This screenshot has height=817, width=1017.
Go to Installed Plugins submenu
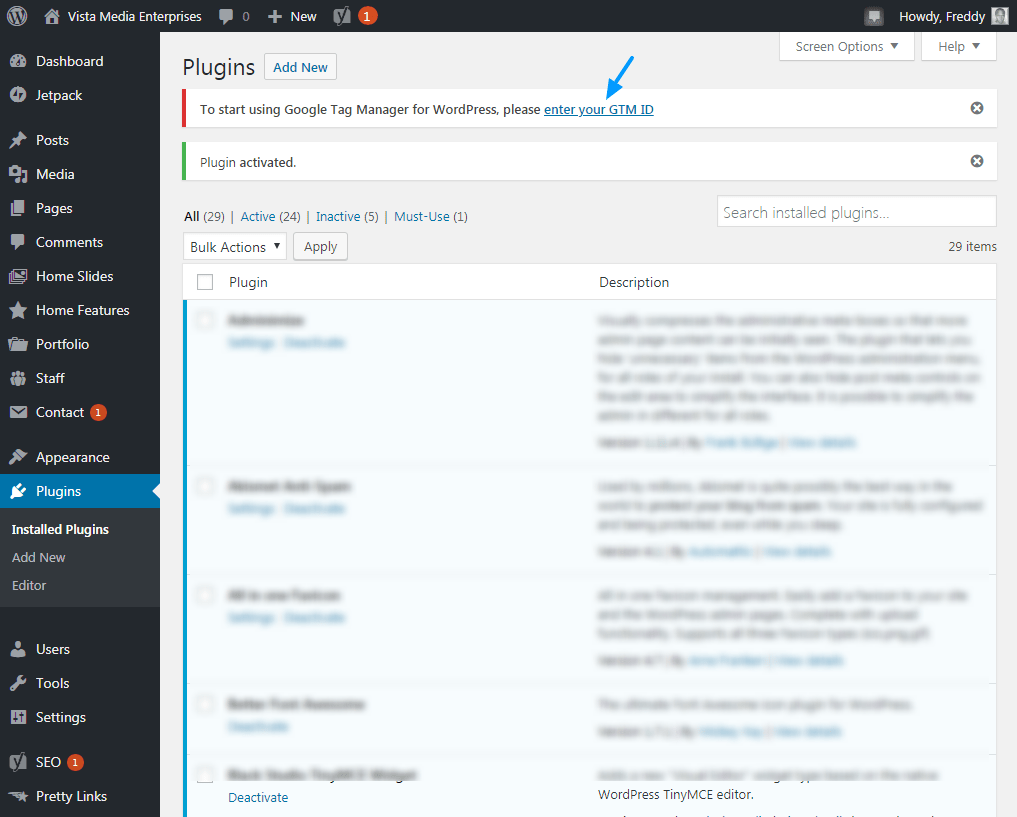60,530
